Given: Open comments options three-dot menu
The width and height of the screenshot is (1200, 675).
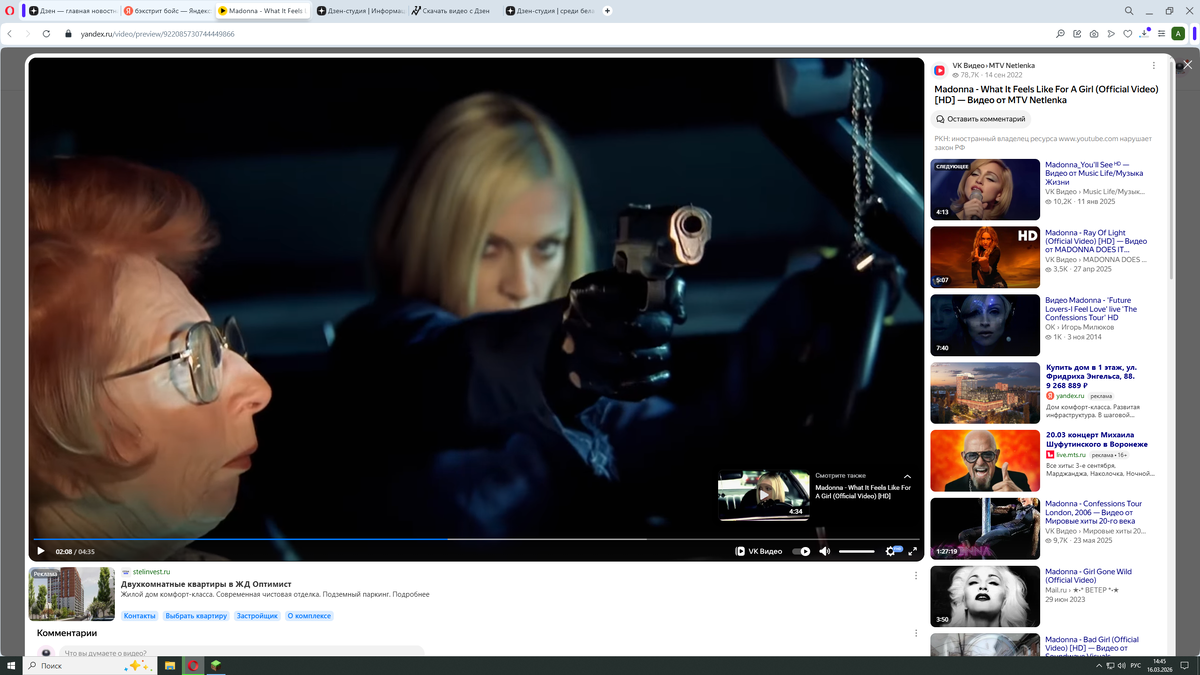Looking at the screenshot, I should [x=915, y=633].
